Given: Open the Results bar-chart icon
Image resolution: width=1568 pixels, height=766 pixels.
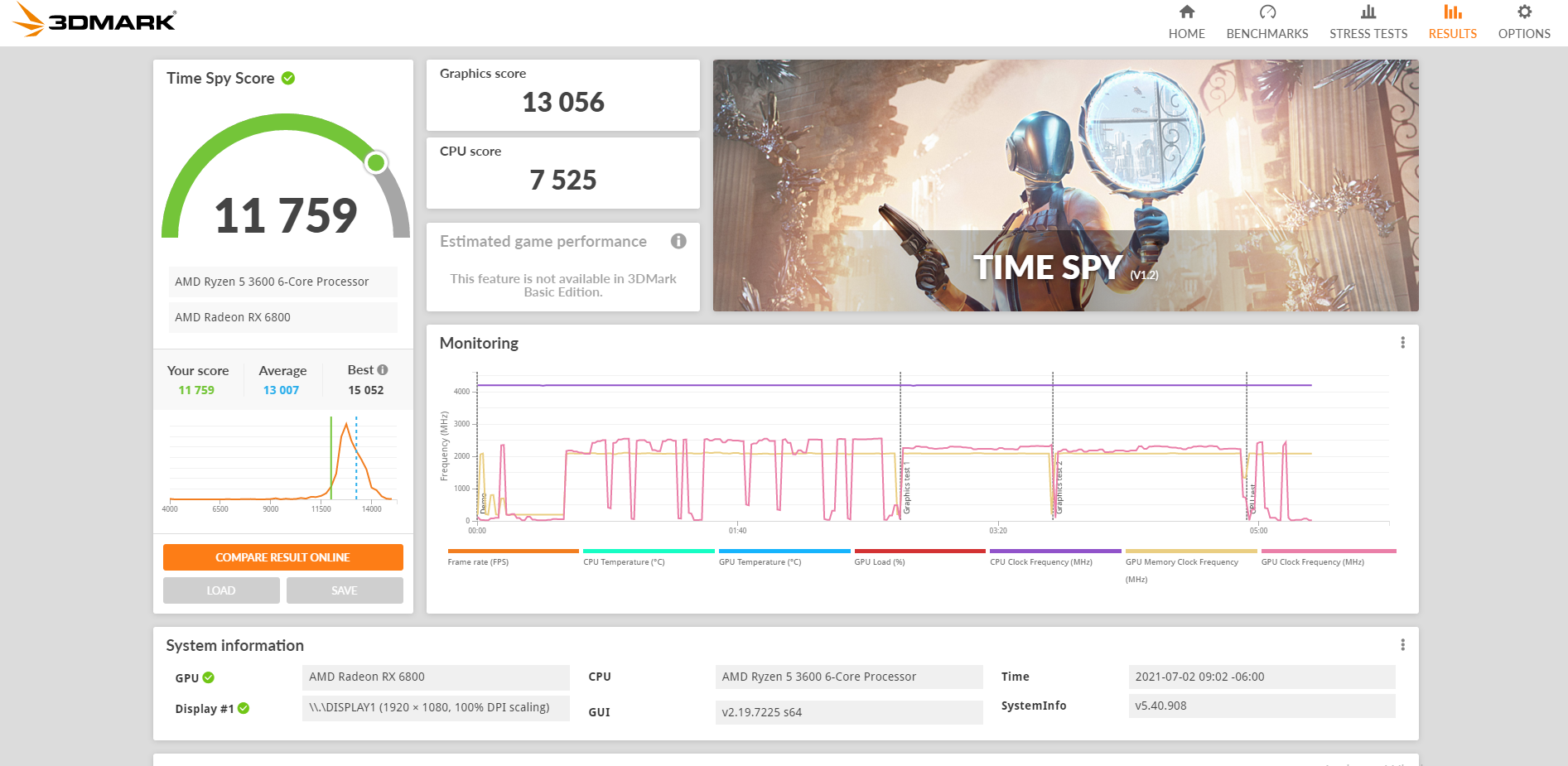Looking at the screenshot, I should (x=1453, y=12).
